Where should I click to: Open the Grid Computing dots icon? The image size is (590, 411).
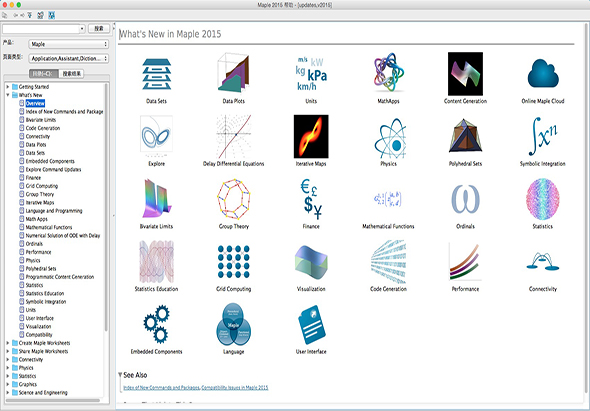[233, 262]
